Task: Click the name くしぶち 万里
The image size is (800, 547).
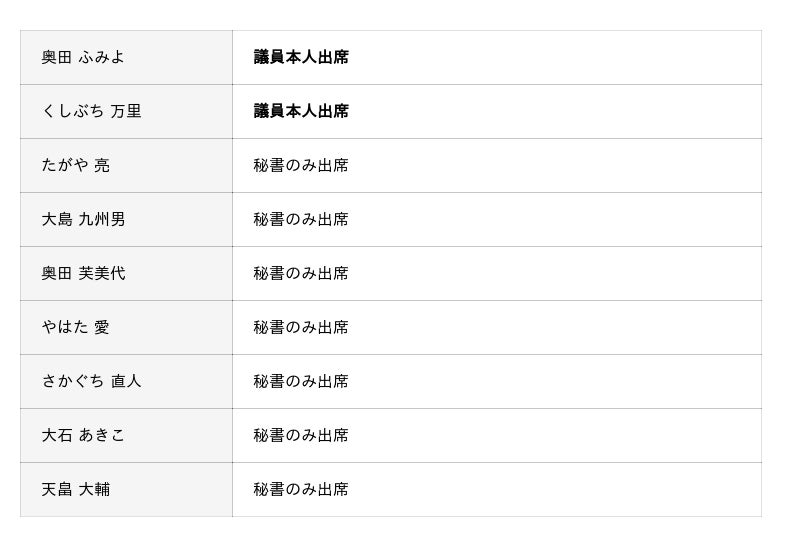Action: (91, 112)
